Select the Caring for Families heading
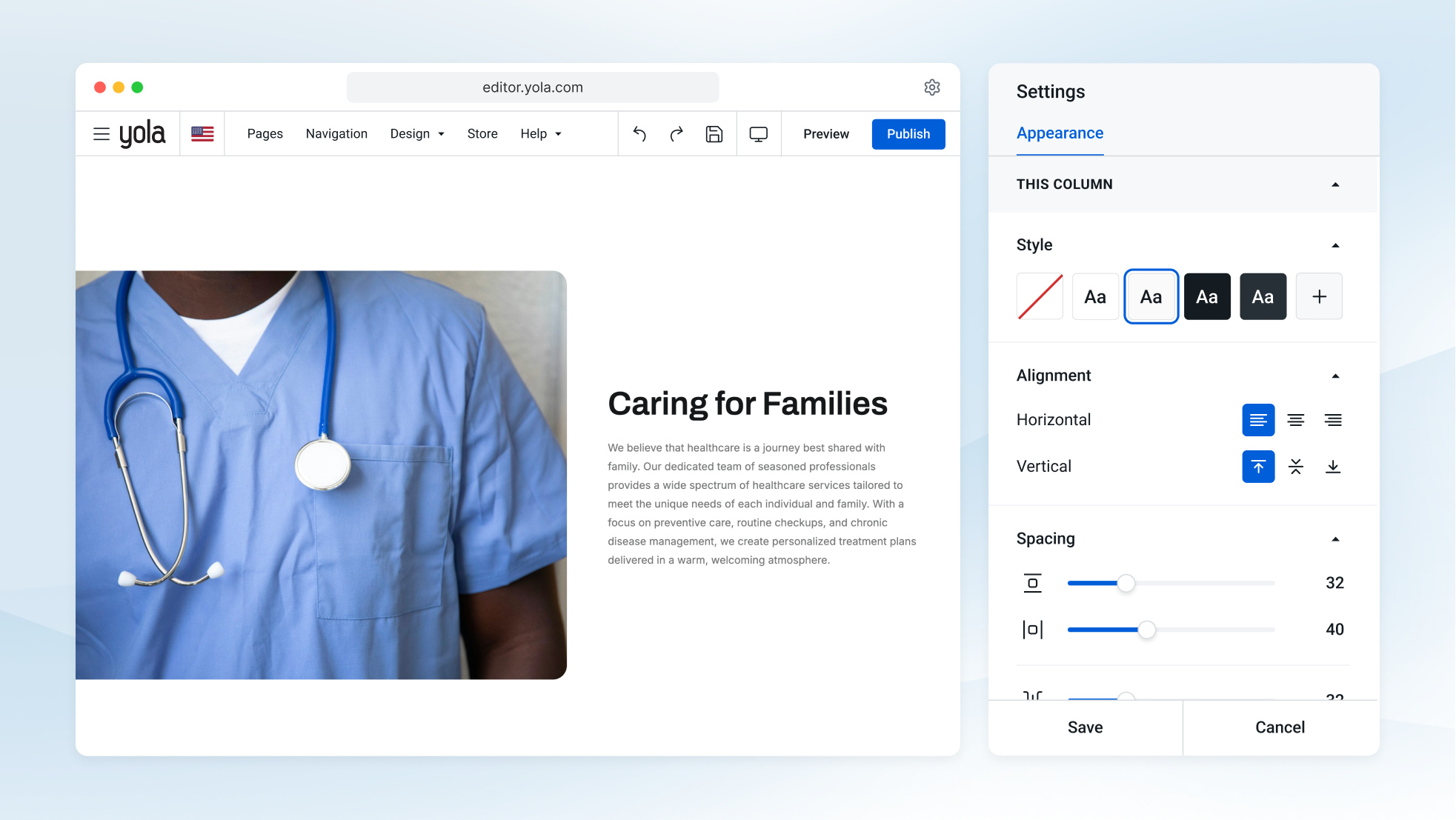Image resolution: width=1456 pixels, height=820 pixels. pyautogui.click(x=748, y=404)
